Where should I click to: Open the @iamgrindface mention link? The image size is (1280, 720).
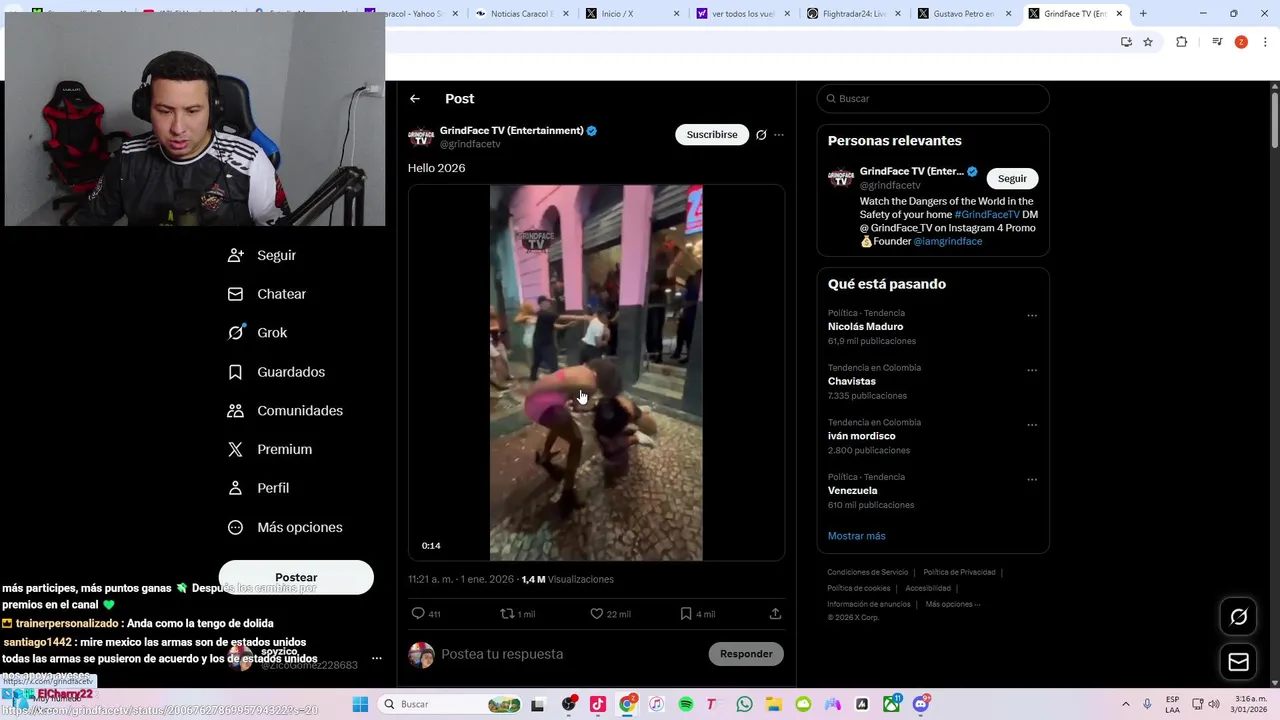[947, 241]
